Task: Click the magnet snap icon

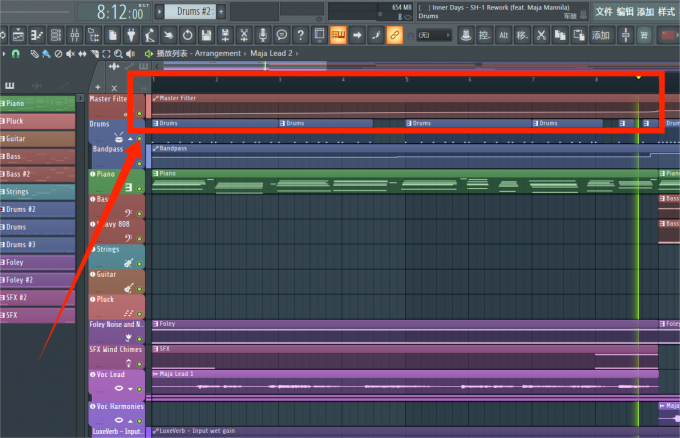Action: 17,53
